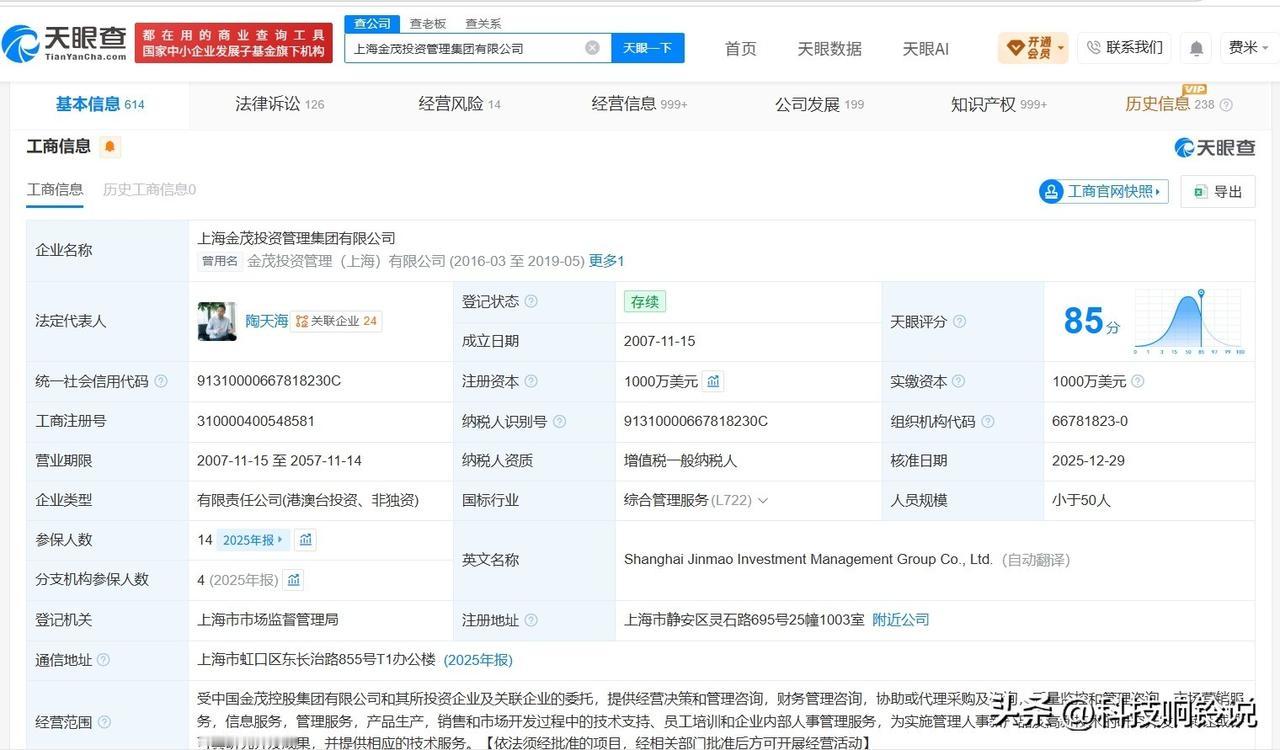Open 天眼AI in top navigation
The width and height of the screenshot is (1280, 750).
(925, 48)
